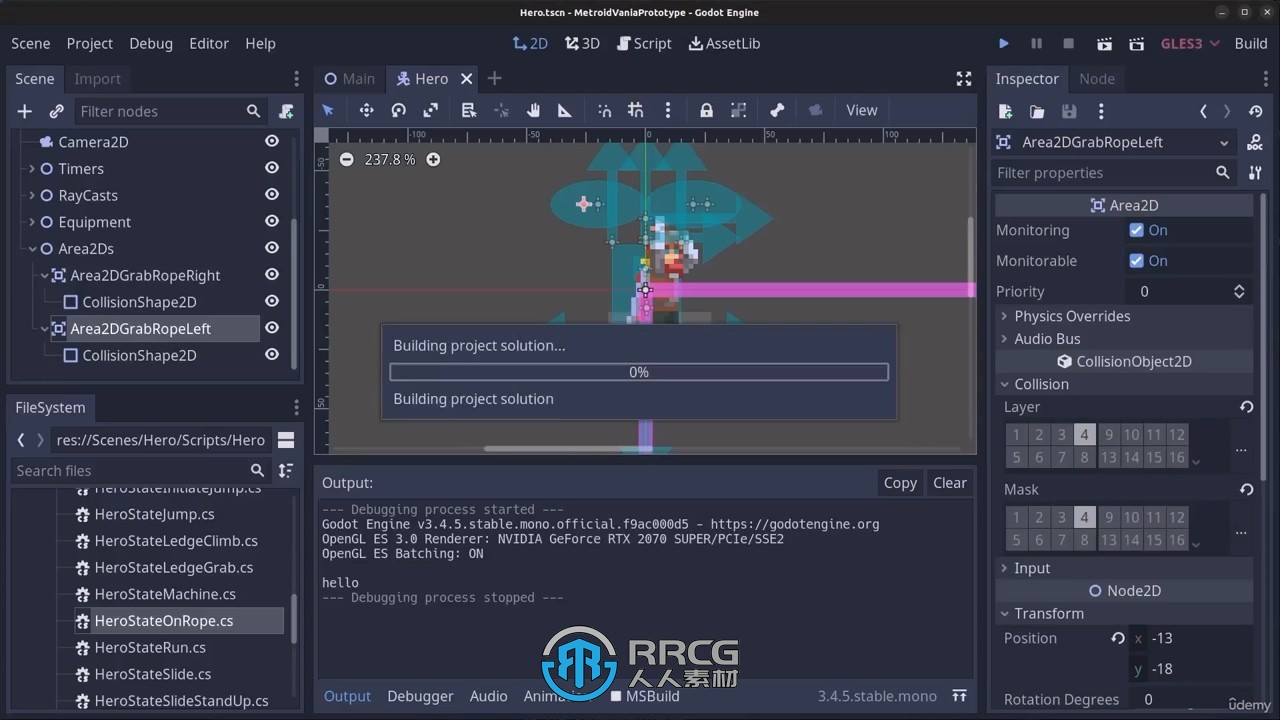The image size is (1280, 720).
Task: Toggle collision Layer bit 4
Action: pyautogui.click(x=1084, y=435)
